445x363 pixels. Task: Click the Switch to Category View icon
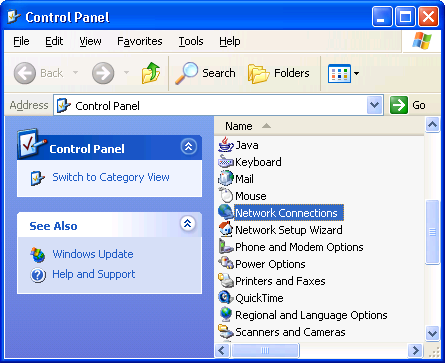[x=38, y=178]
